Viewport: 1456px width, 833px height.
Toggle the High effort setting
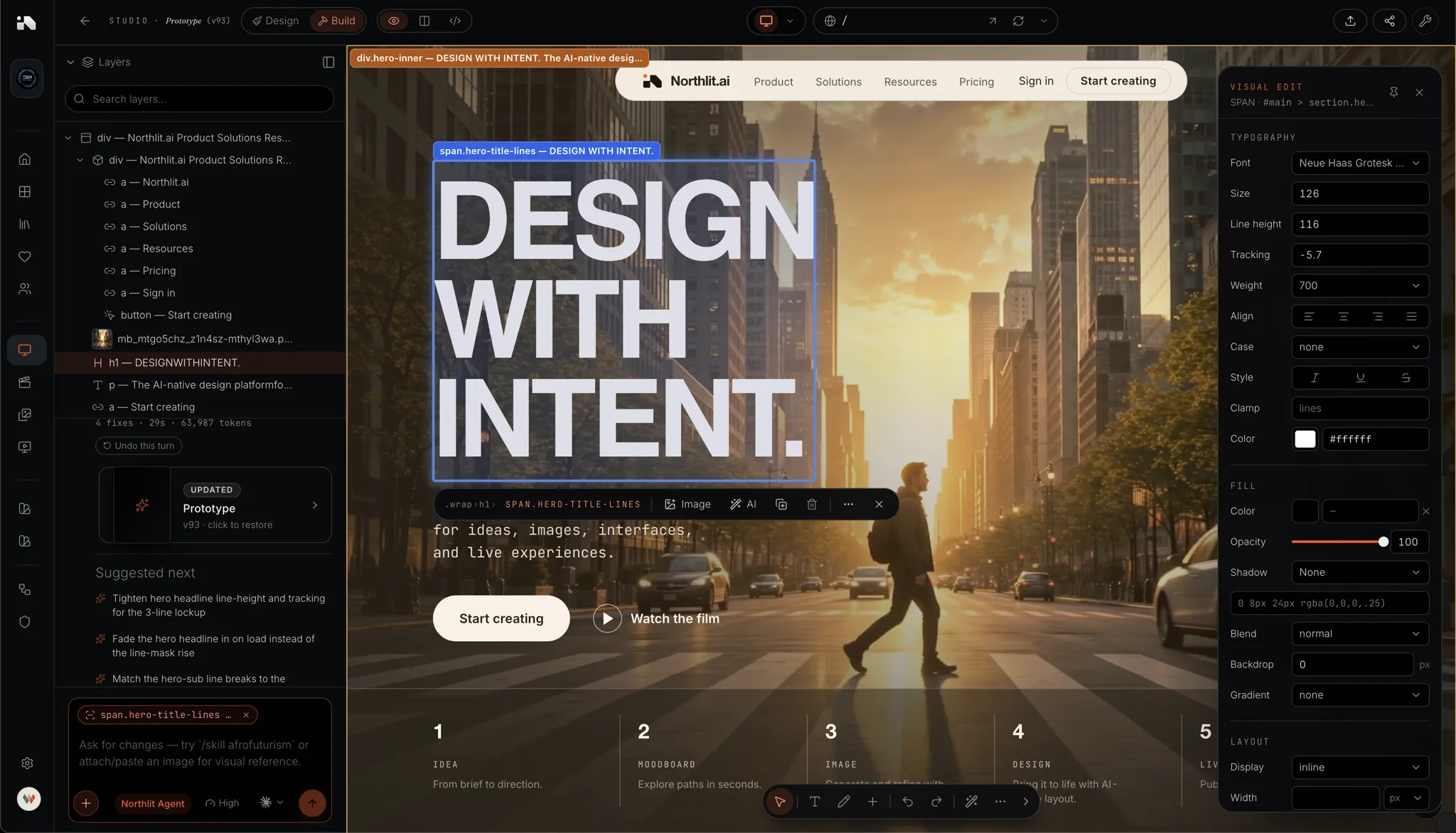pyautogui.click(x=222, y=803)
